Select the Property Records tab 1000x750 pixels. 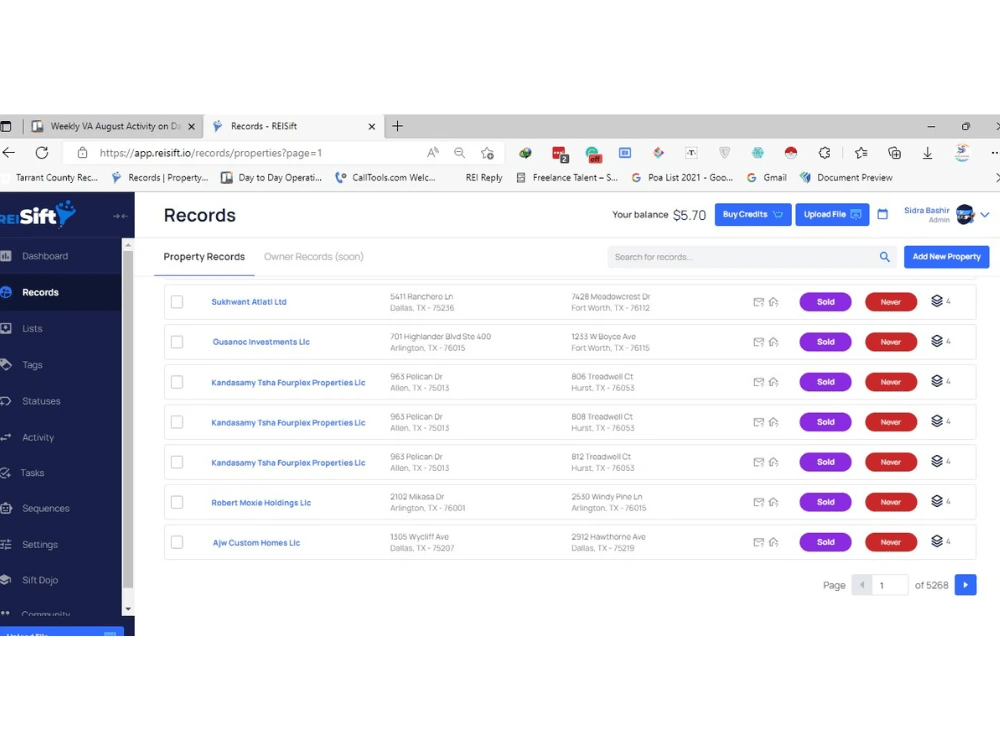pos(204,256)
